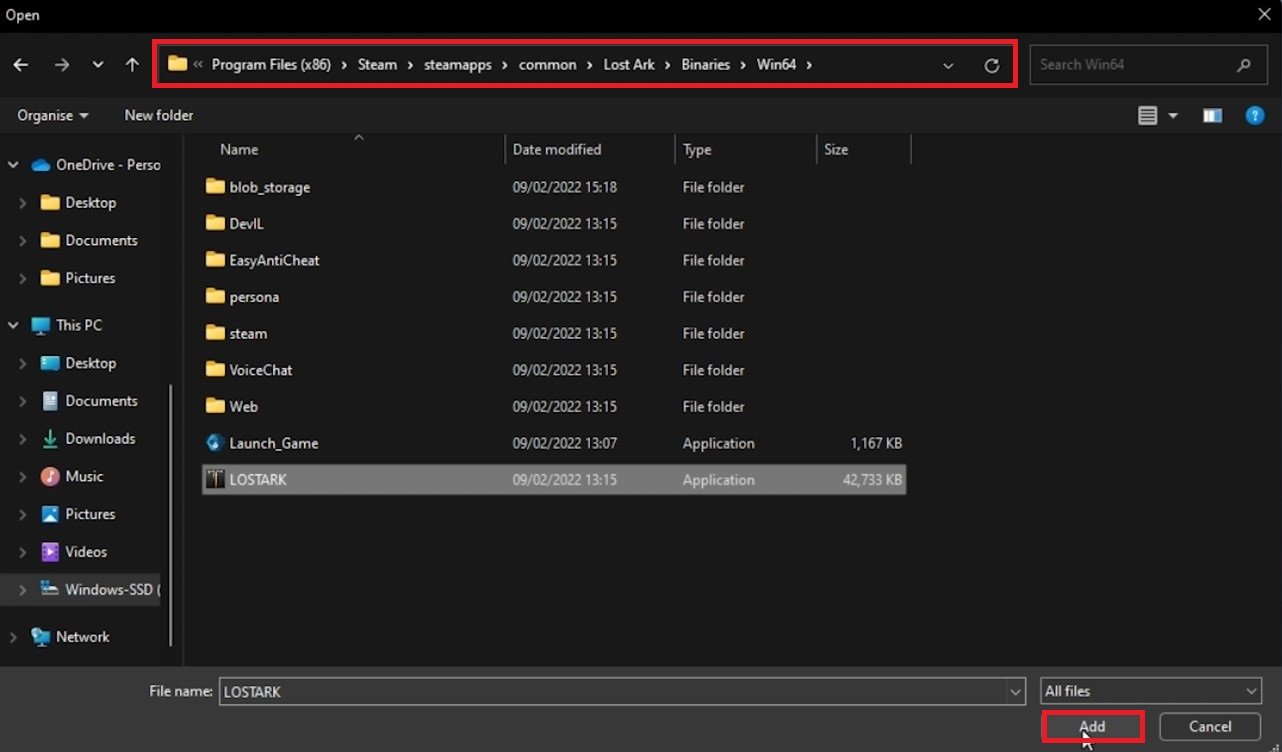Click the Win64 breadcrumb

pyautogui.click(x=777, y=64)
